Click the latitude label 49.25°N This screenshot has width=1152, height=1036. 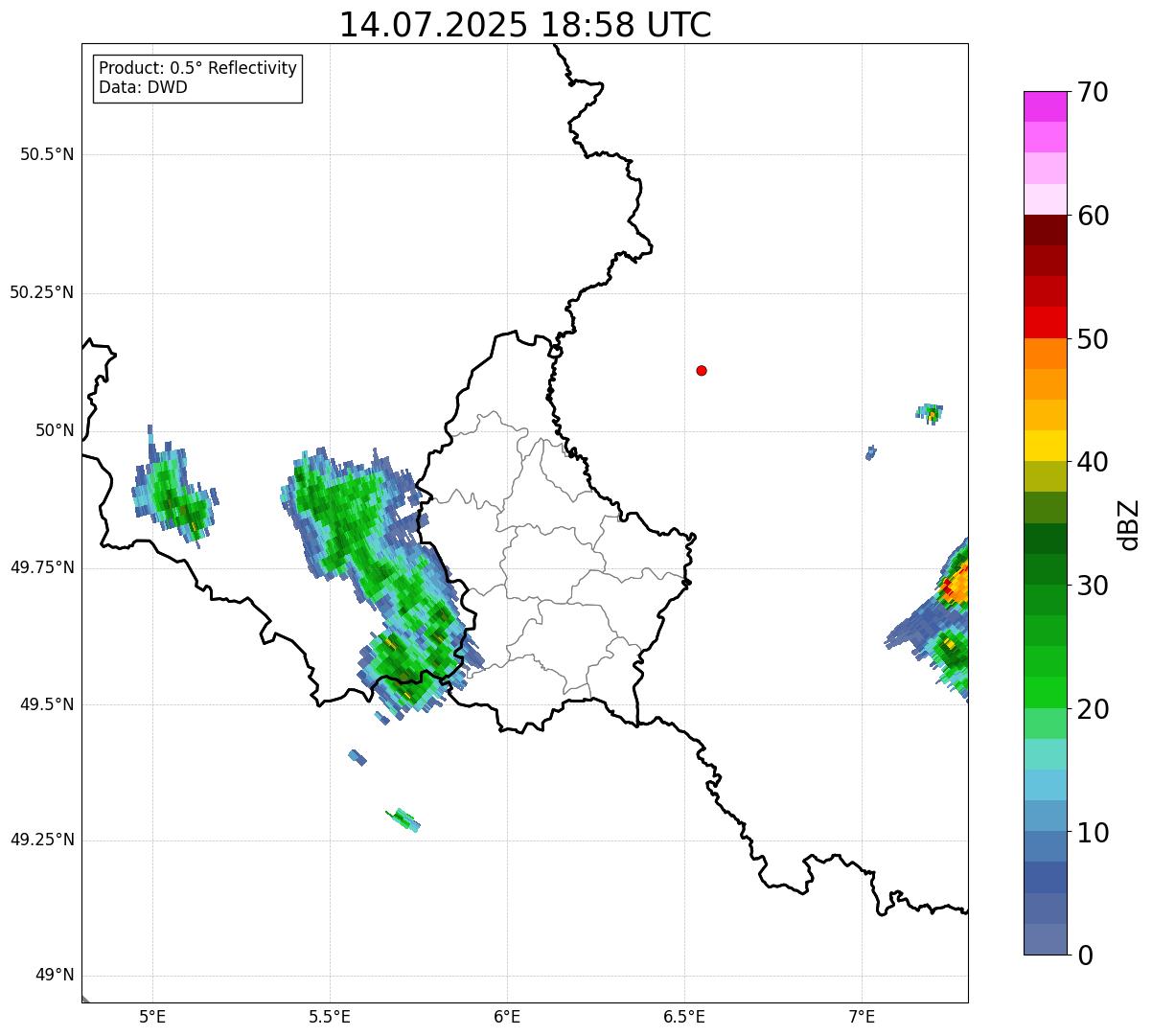[41, 840]
